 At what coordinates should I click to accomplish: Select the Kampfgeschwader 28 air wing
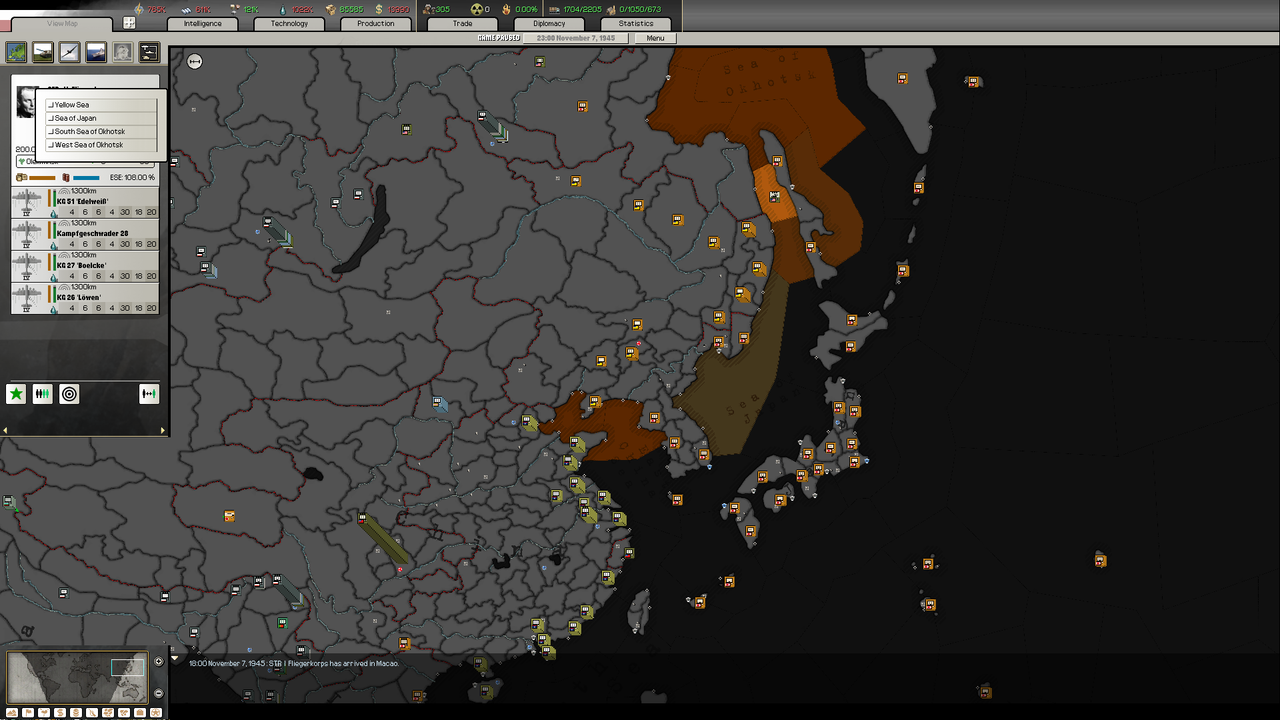click(85, 234)
